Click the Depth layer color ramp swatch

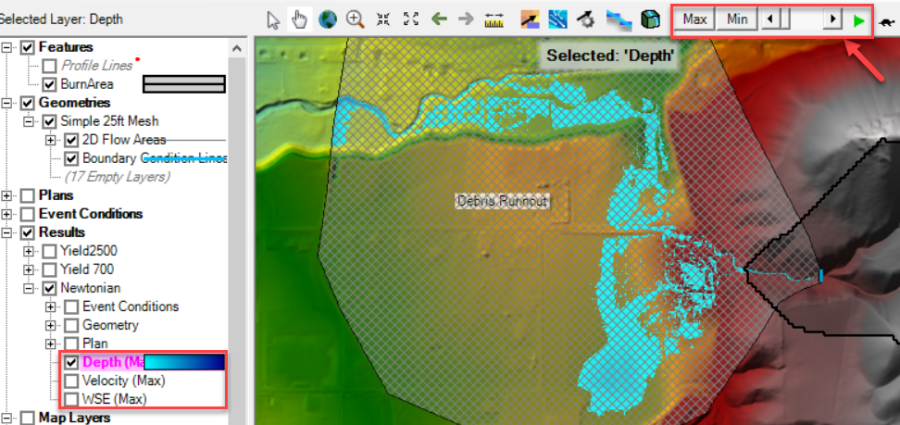[184, 363]
